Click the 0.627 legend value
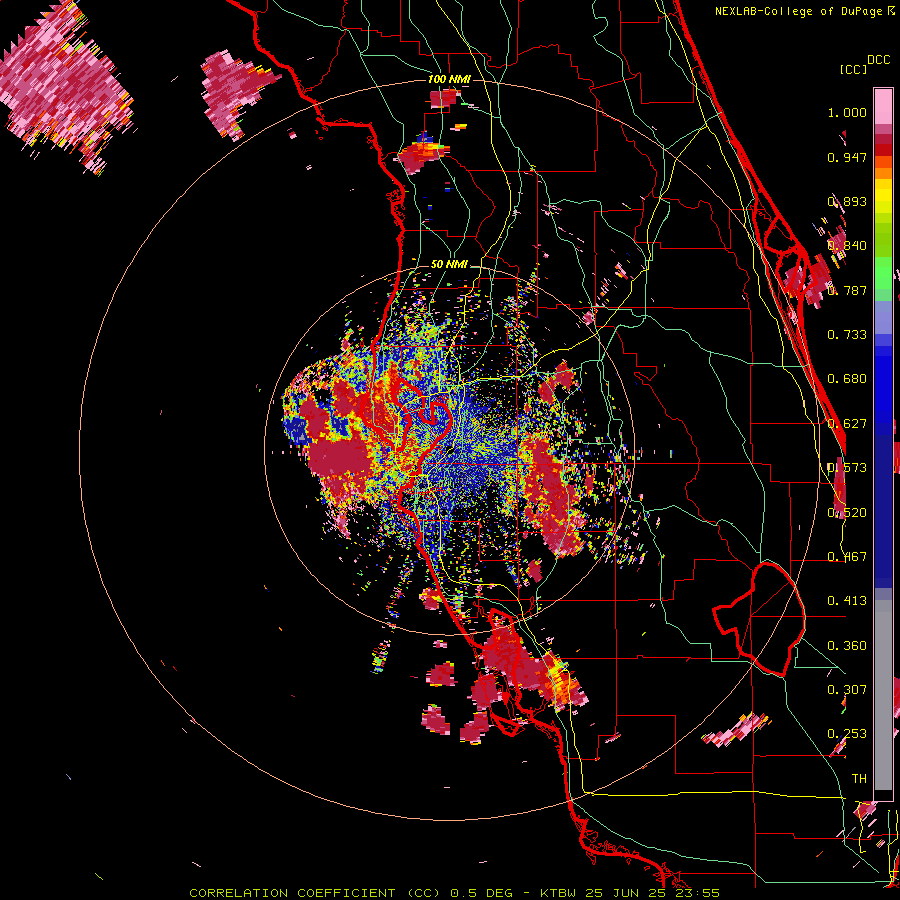 pos(847,424)
